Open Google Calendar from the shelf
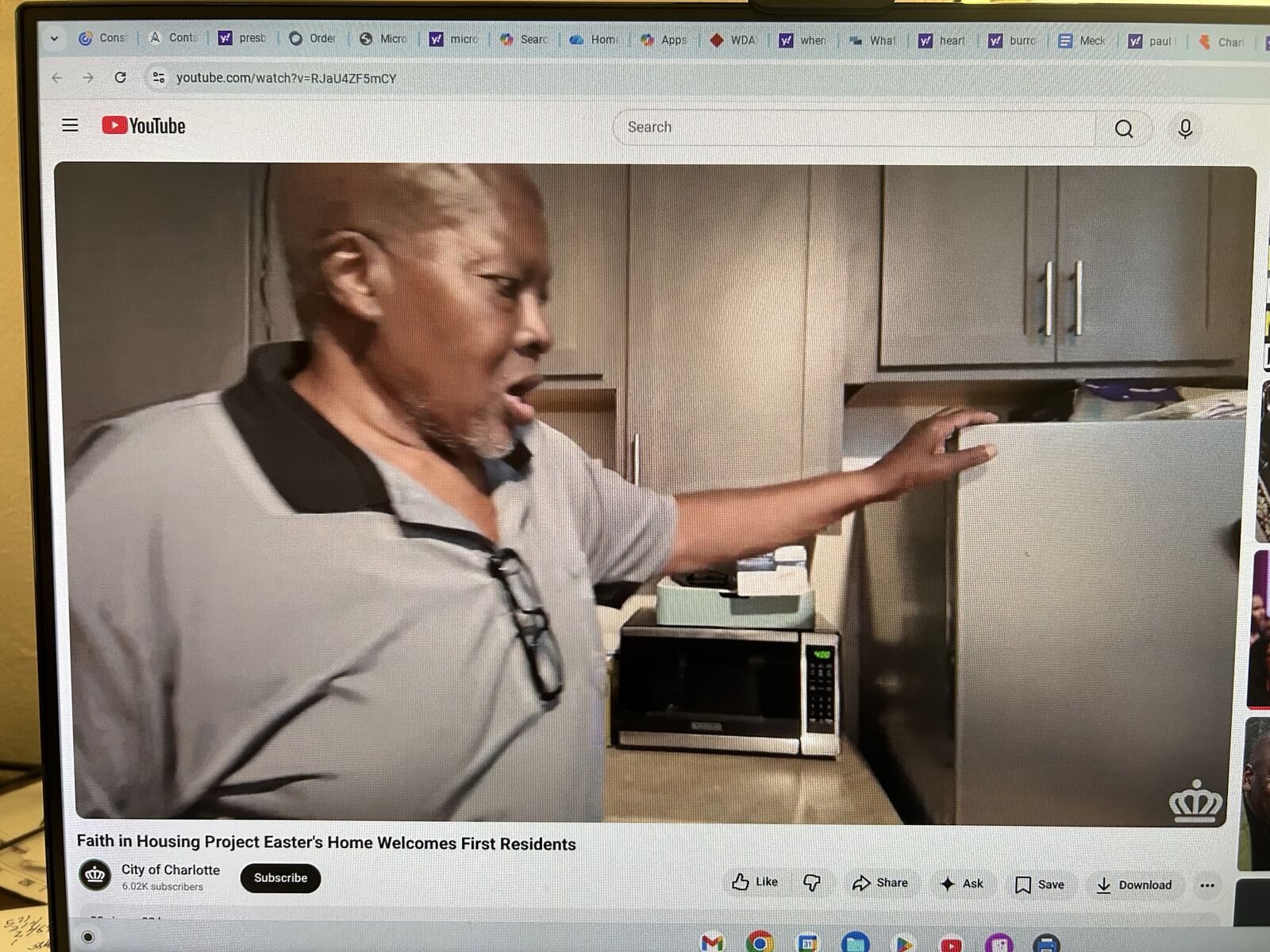This screenshot has height=952, width=1270. [x=807, y=942]
